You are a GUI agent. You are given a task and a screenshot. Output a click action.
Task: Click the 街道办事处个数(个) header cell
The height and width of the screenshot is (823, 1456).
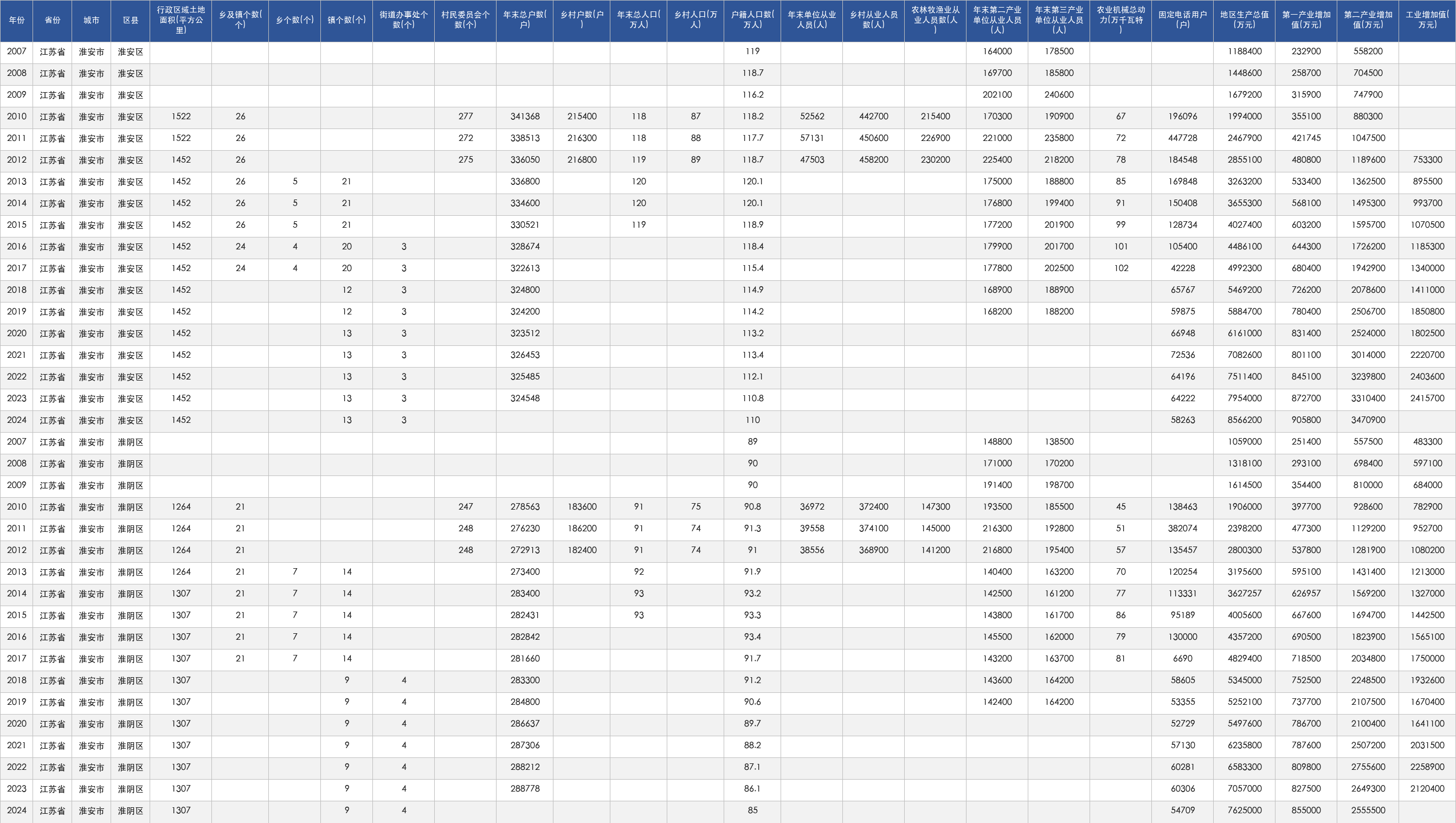[x=403, y=21]
